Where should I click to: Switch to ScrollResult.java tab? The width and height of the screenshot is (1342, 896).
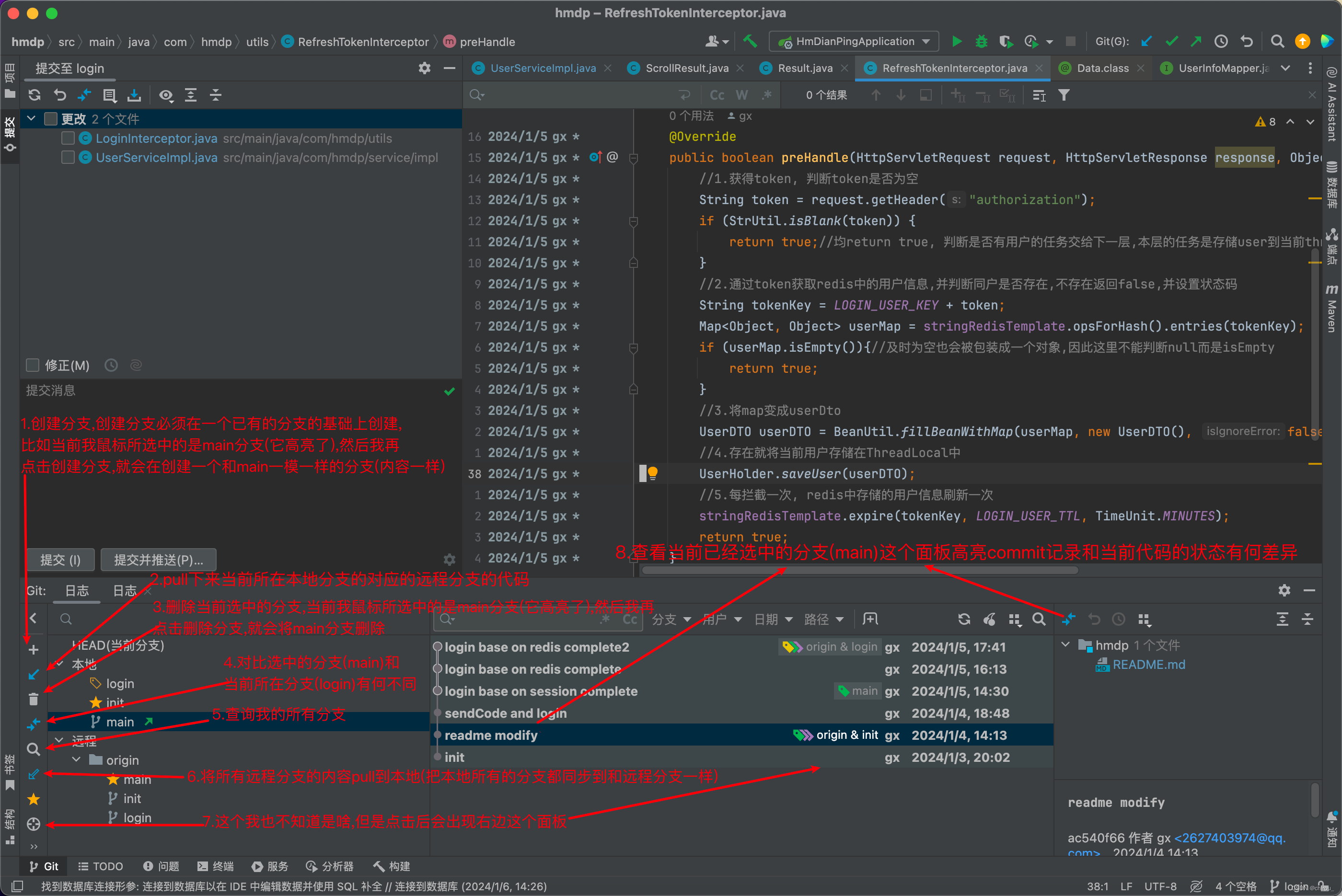(x=686, y=68)
